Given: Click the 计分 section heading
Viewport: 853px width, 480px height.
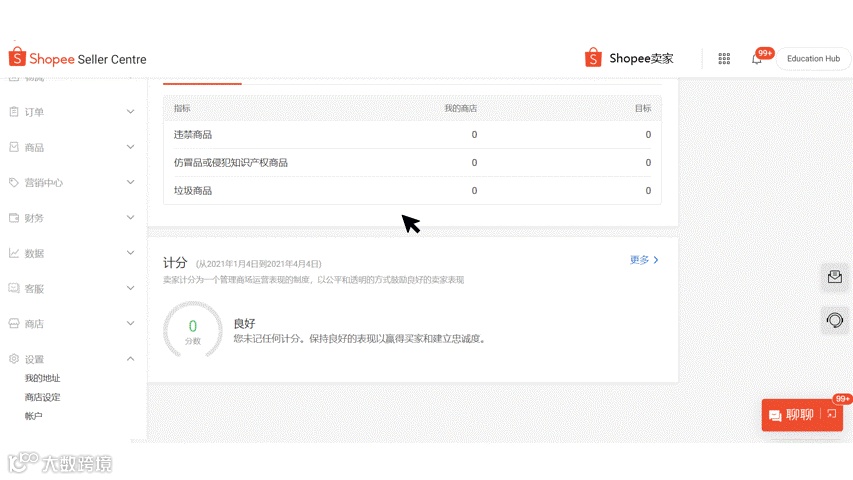Looking at the screenshot, I should point(175,263).
